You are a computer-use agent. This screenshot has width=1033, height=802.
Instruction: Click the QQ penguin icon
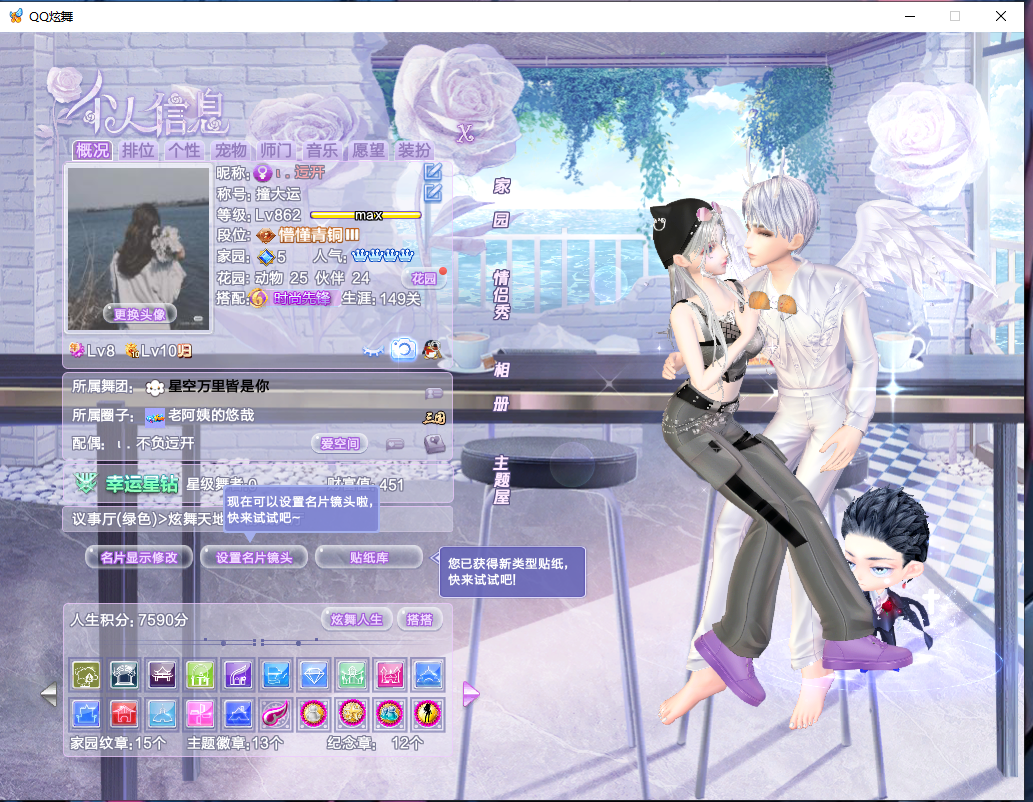point(432,349)
